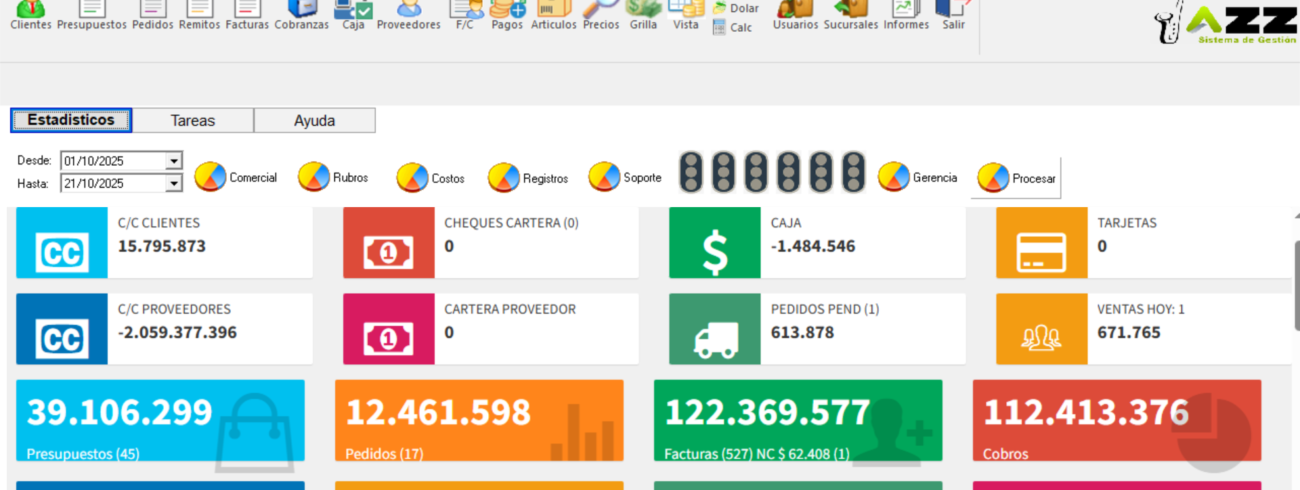Open the Artículos toolbar icon
Viewport: 1300px width, 490px height.
click(x=553, y=14)
